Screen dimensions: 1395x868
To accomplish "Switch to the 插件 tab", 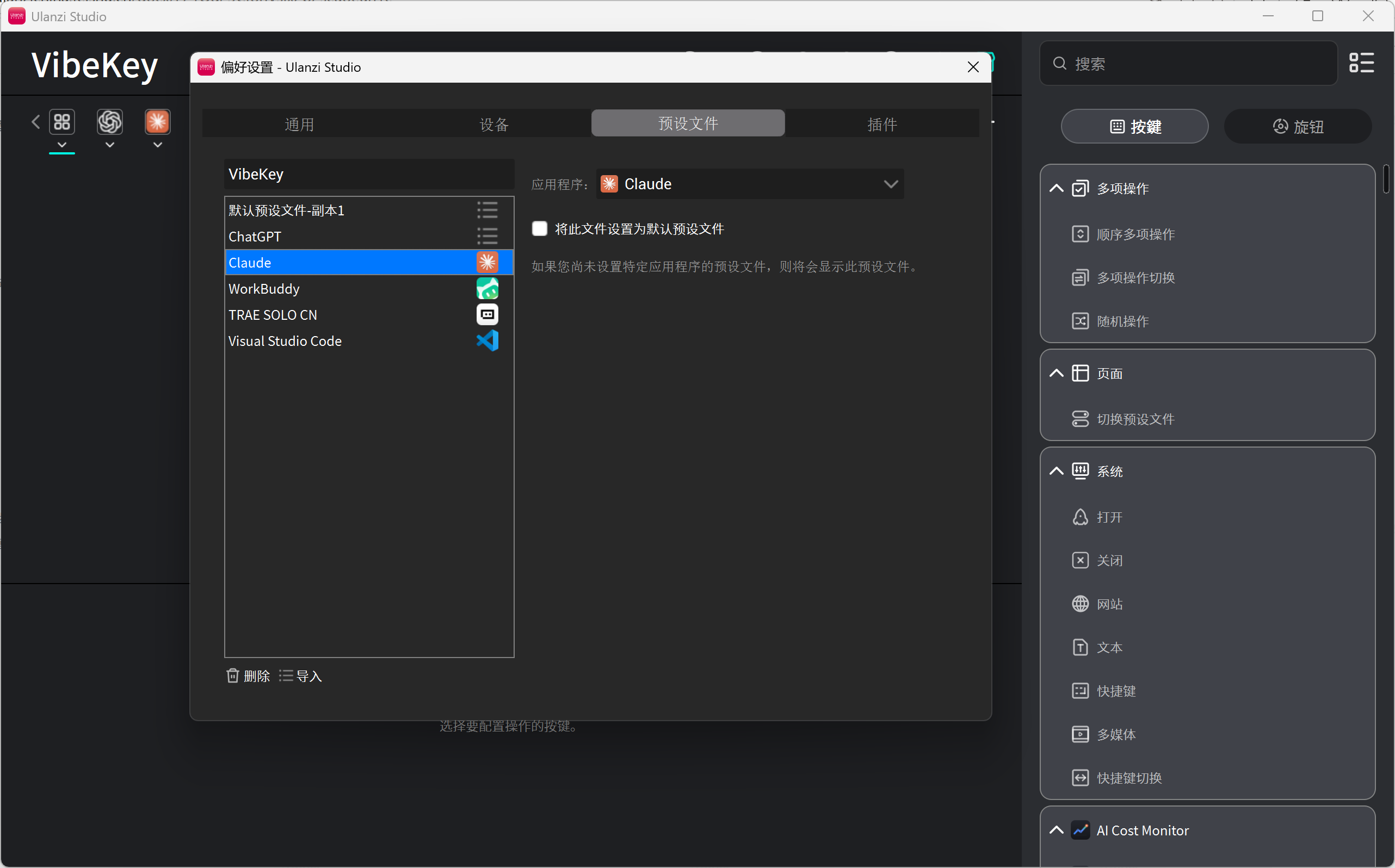I will point(882,123).
